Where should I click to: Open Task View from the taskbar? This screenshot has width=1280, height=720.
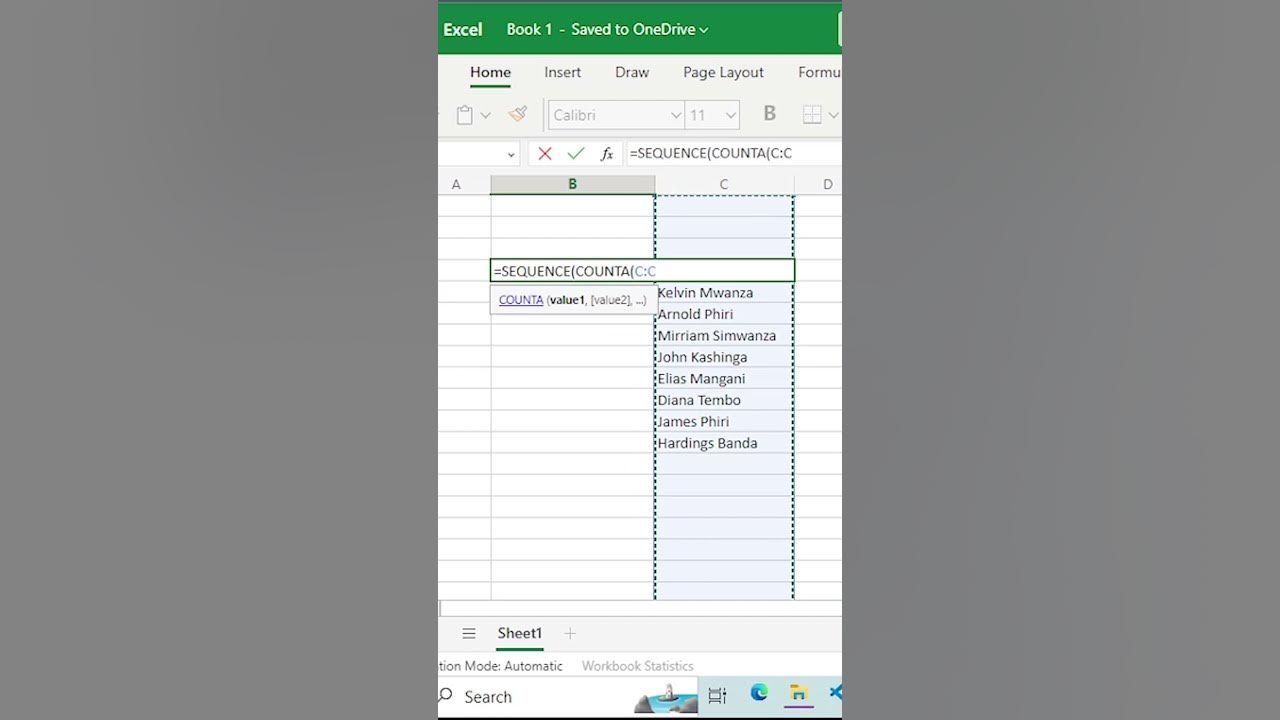point(717,696)
